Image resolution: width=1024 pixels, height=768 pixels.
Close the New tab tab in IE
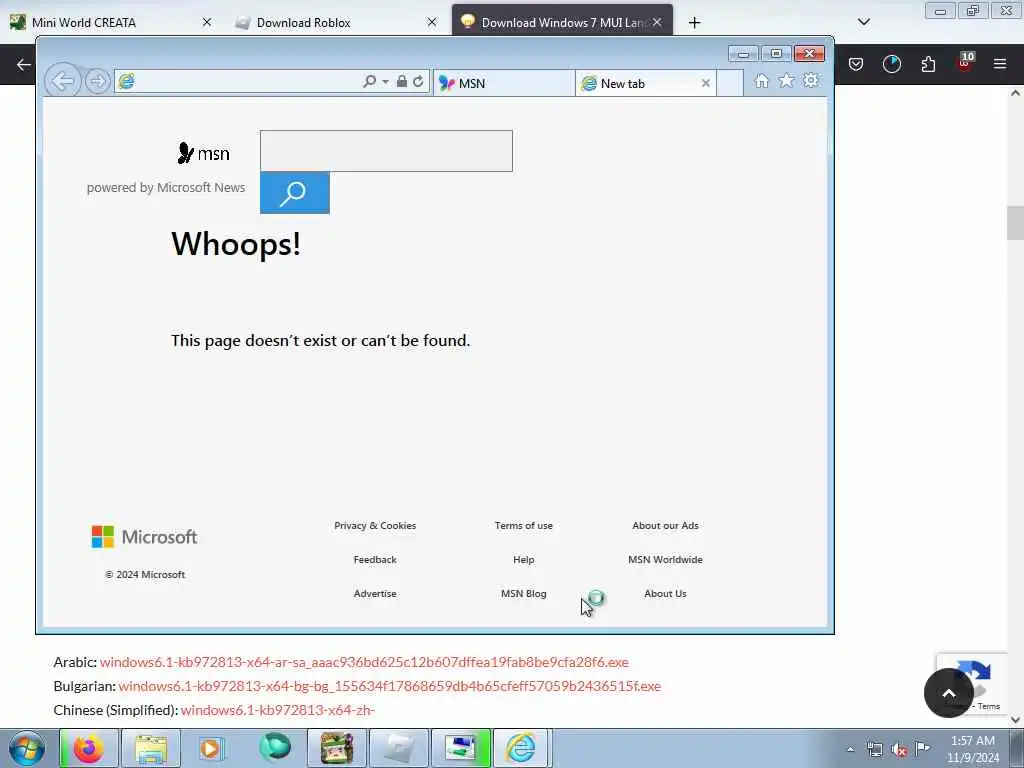(705, 84)
